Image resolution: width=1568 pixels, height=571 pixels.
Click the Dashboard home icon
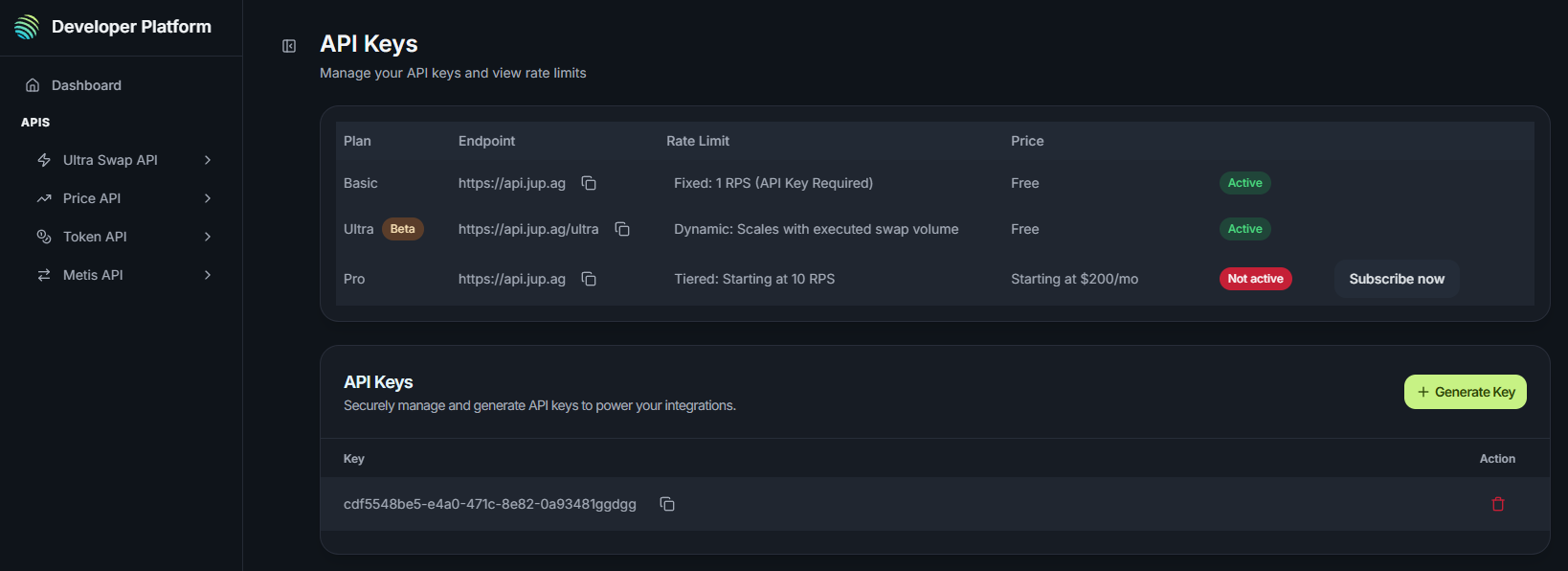click(x=33, y=85)
